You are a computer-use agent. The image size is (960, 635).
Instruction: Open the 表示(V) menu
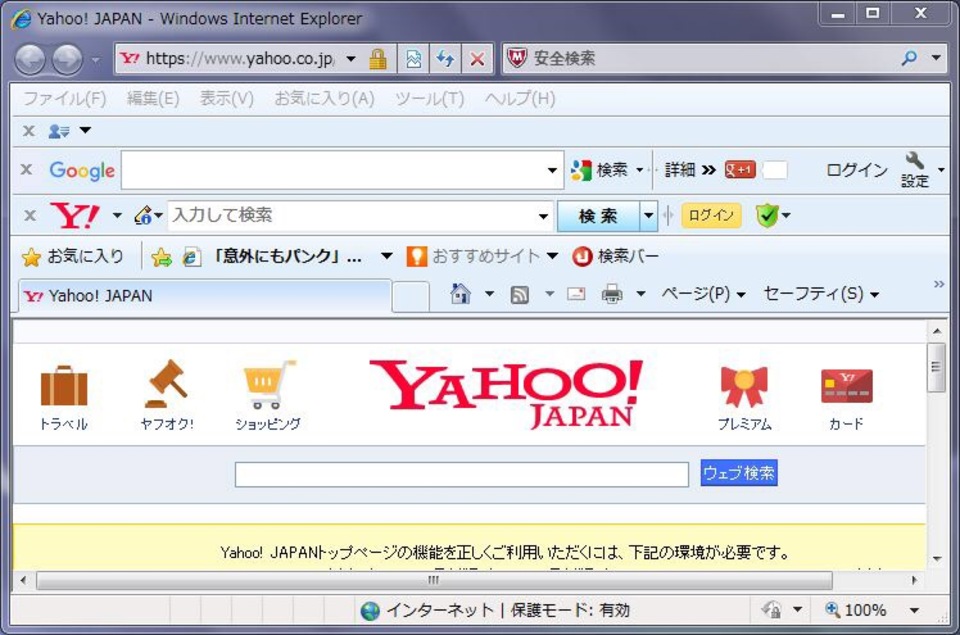tap(227, 99)
